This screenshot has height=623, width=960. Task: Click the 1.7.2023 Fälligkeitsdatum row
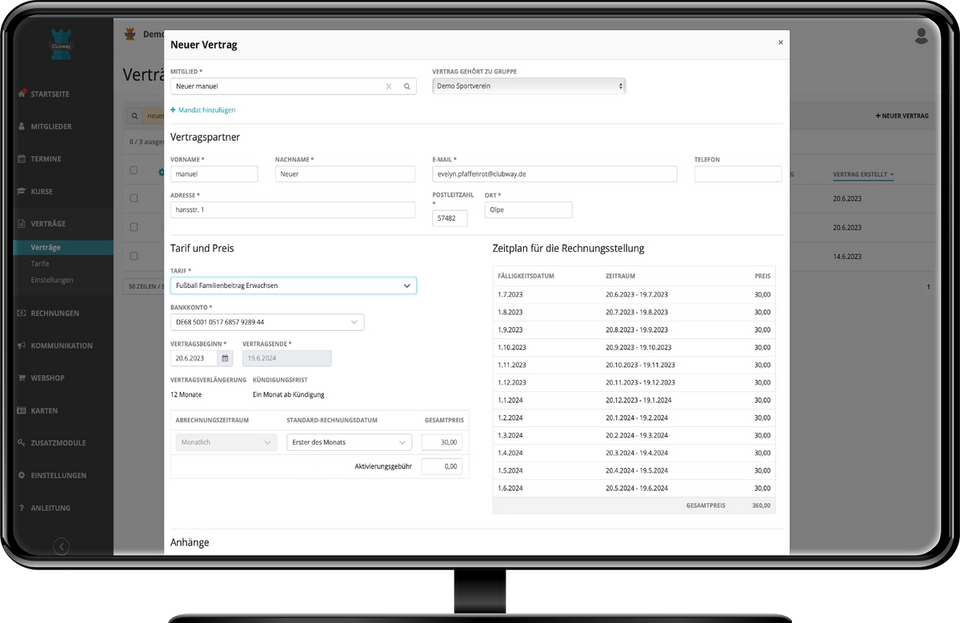634,294
